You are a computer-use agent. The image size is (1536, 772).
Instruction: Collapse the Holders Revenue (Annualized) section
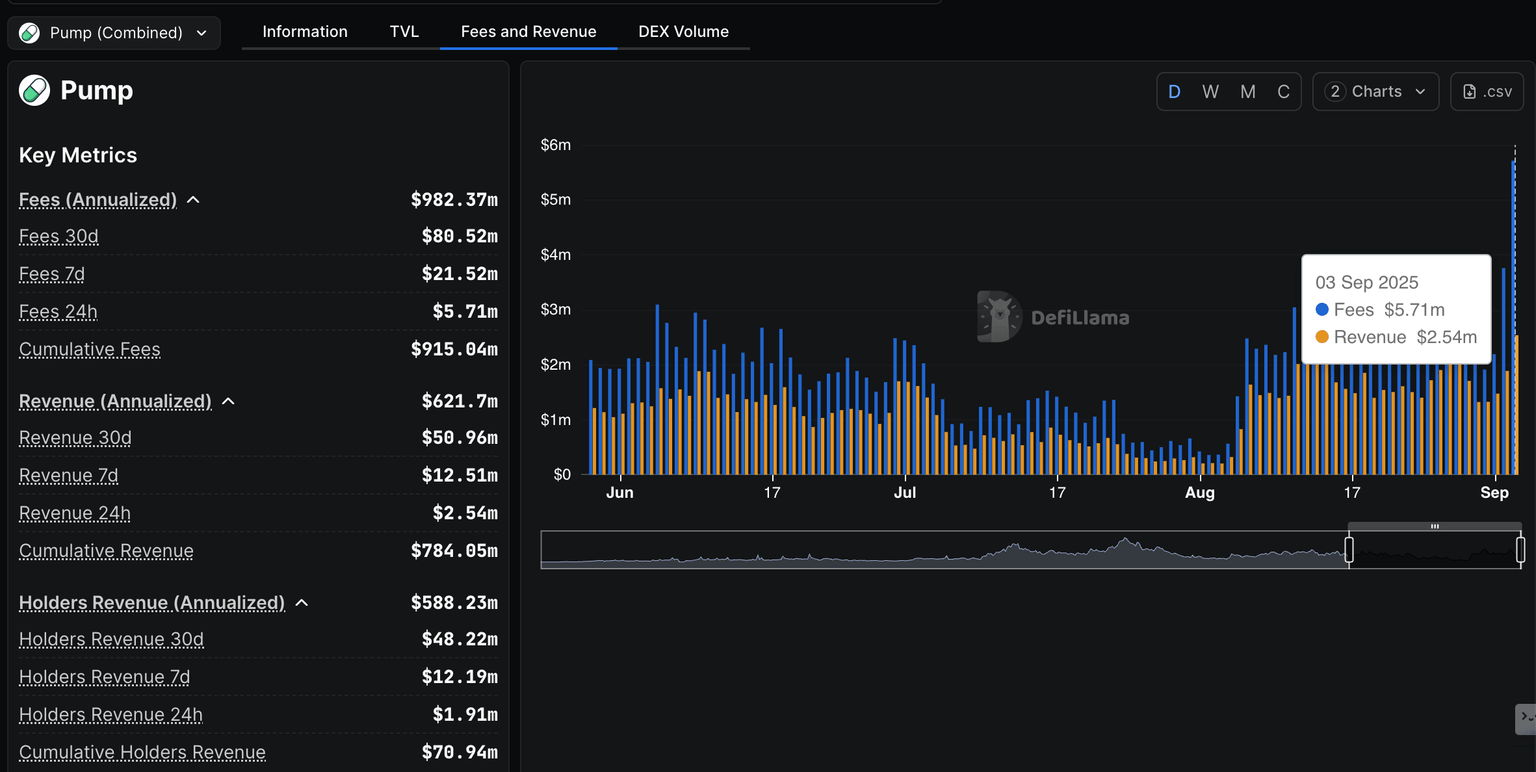click(x=302, y=603)
